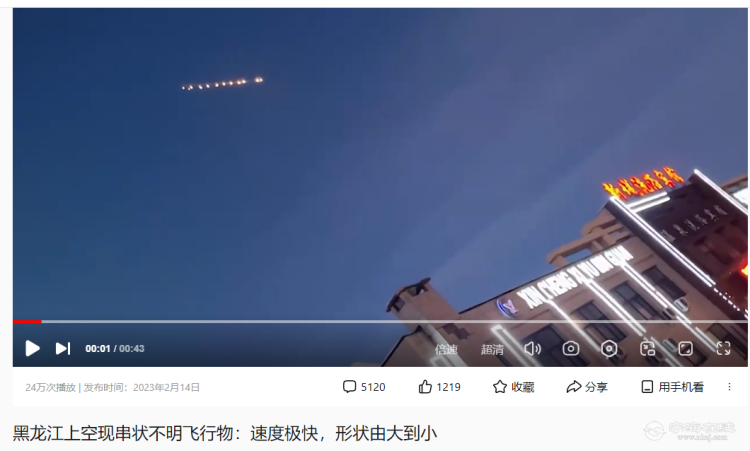Open the 超清 quality selector

point(492,349)
